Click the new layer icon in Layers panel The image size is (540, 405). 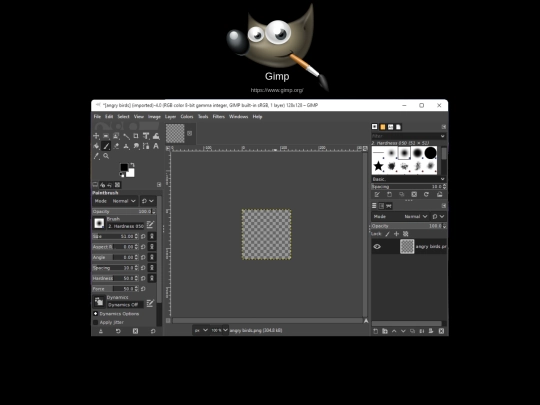(376, 331)
